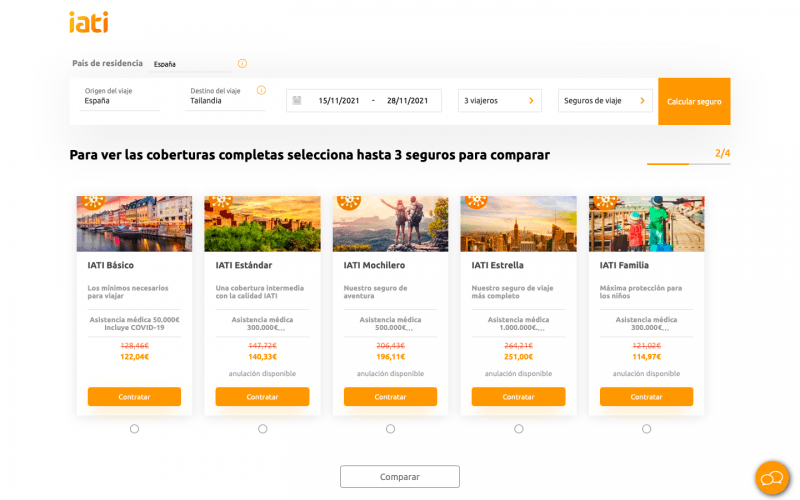Screen dimensions: 800x500
Task: Click price 122,04€ on Básico
Action: tap(134, 357)
